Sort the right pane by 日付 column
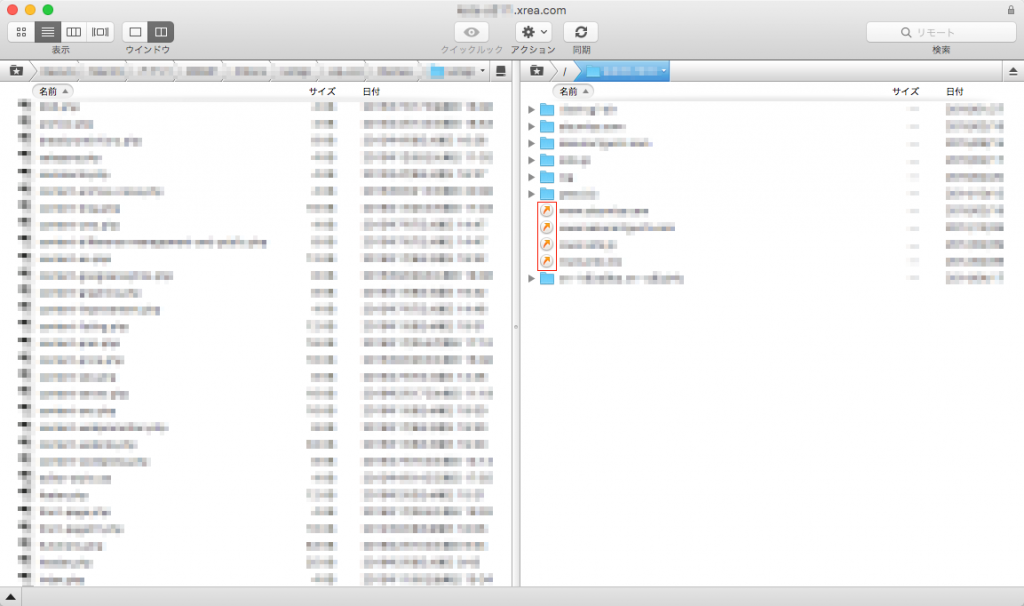 956,91
